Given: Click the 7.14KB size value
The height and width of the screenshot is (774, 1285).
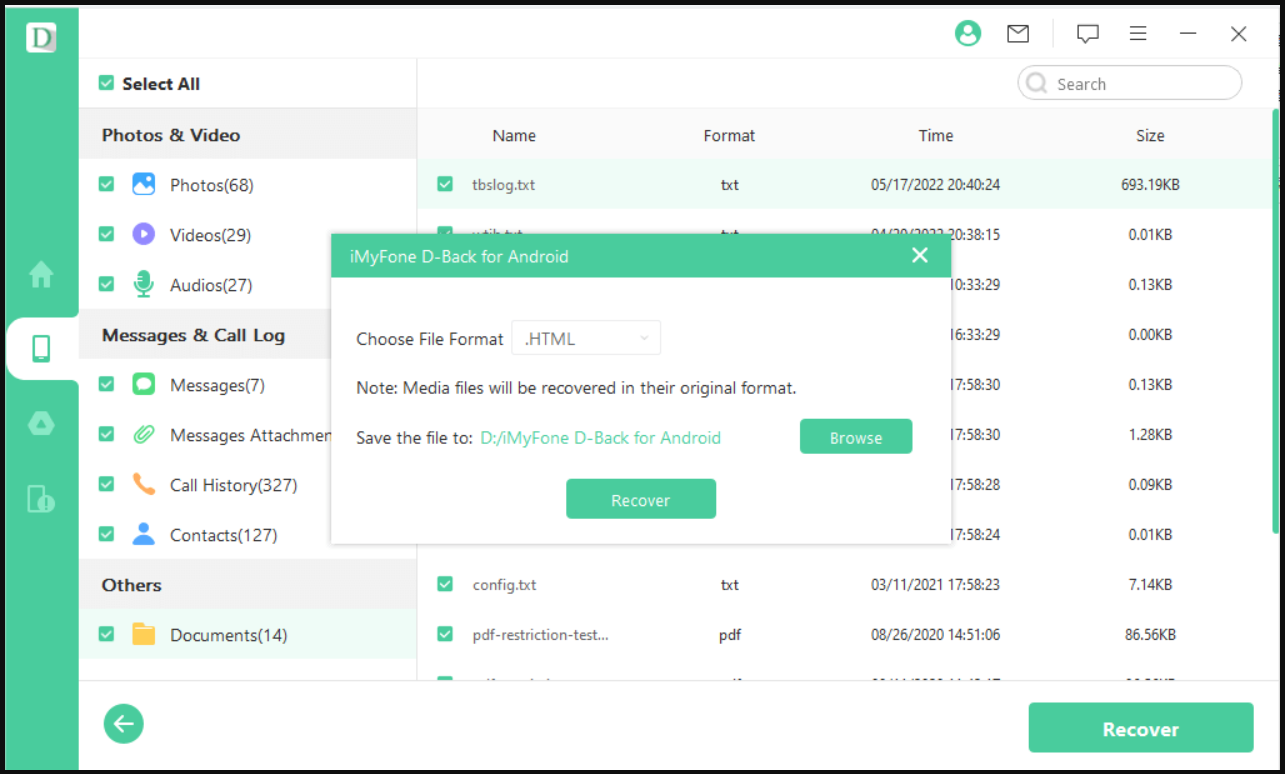Looking at the screenshot, I should click(x=1150, y=585).
